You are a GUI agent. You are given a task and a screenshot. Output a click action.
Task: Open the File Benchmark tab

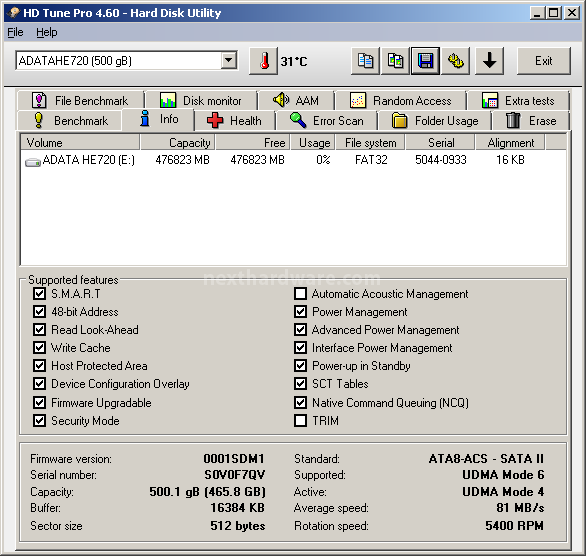(80, 101)
